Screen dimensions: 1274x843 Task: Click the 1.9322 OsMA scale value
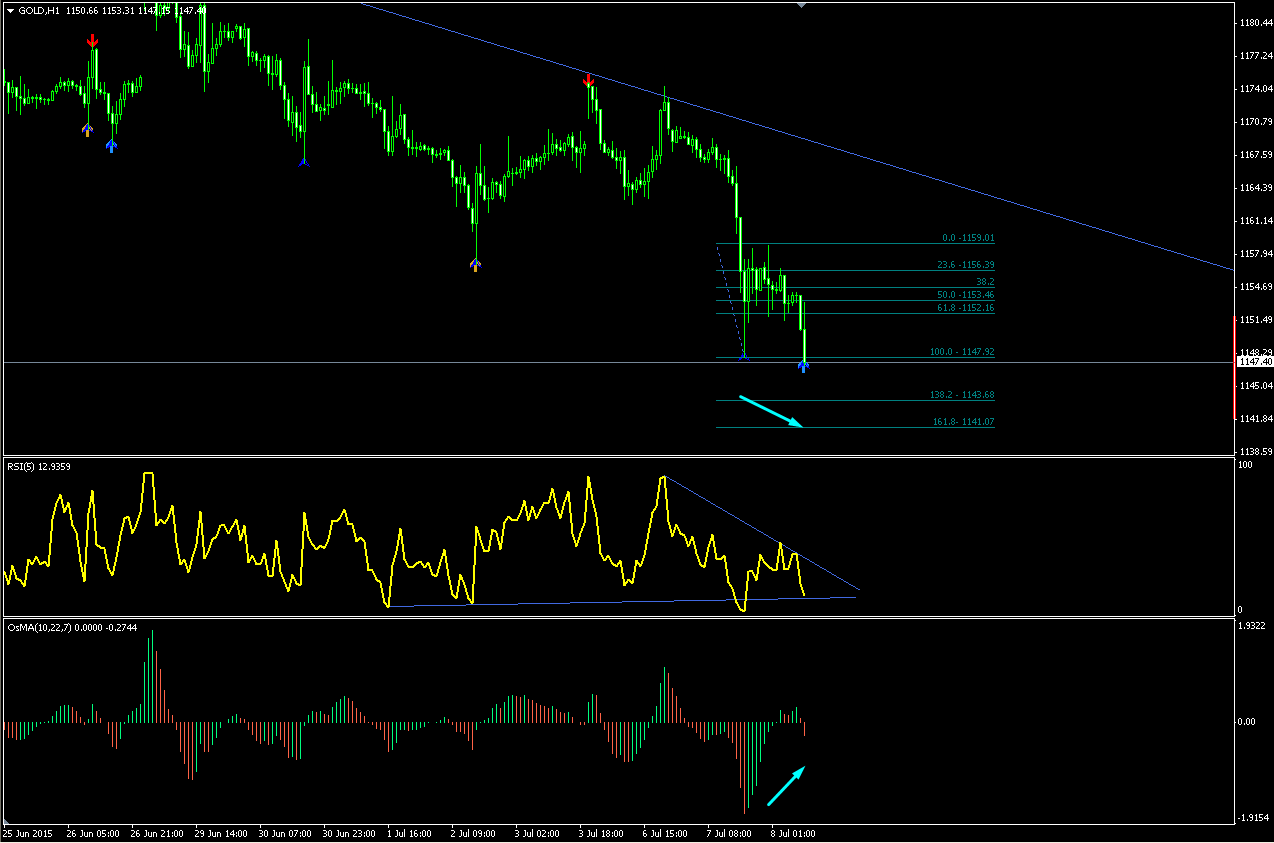pos(1254,626)
